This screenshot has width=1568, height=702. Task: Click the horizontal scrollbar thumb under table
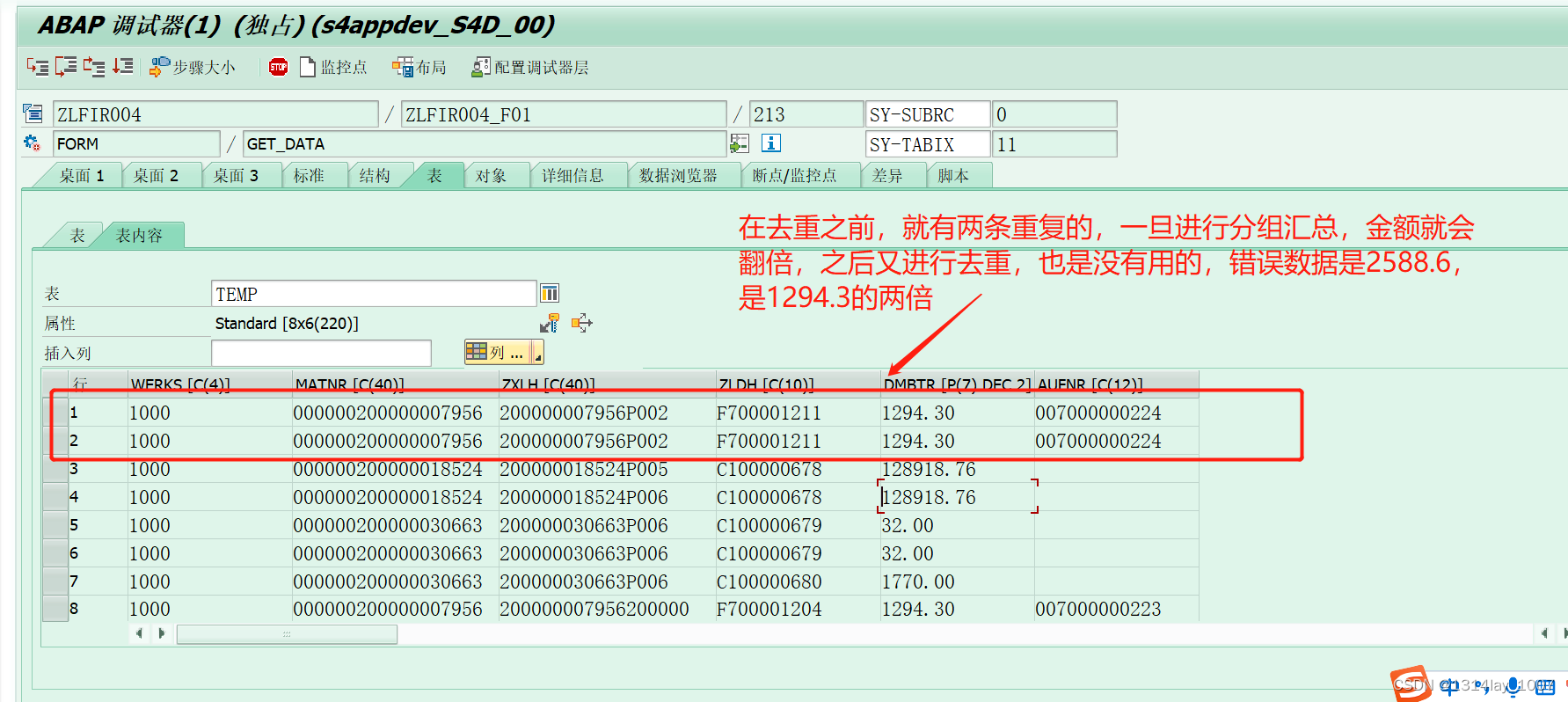(x=287, y=634)
